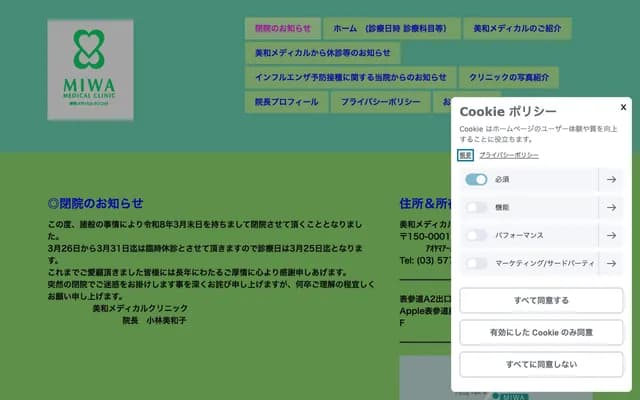
Task: Toggle the 必須 cookie switch
Action: (x=476, y=180)
